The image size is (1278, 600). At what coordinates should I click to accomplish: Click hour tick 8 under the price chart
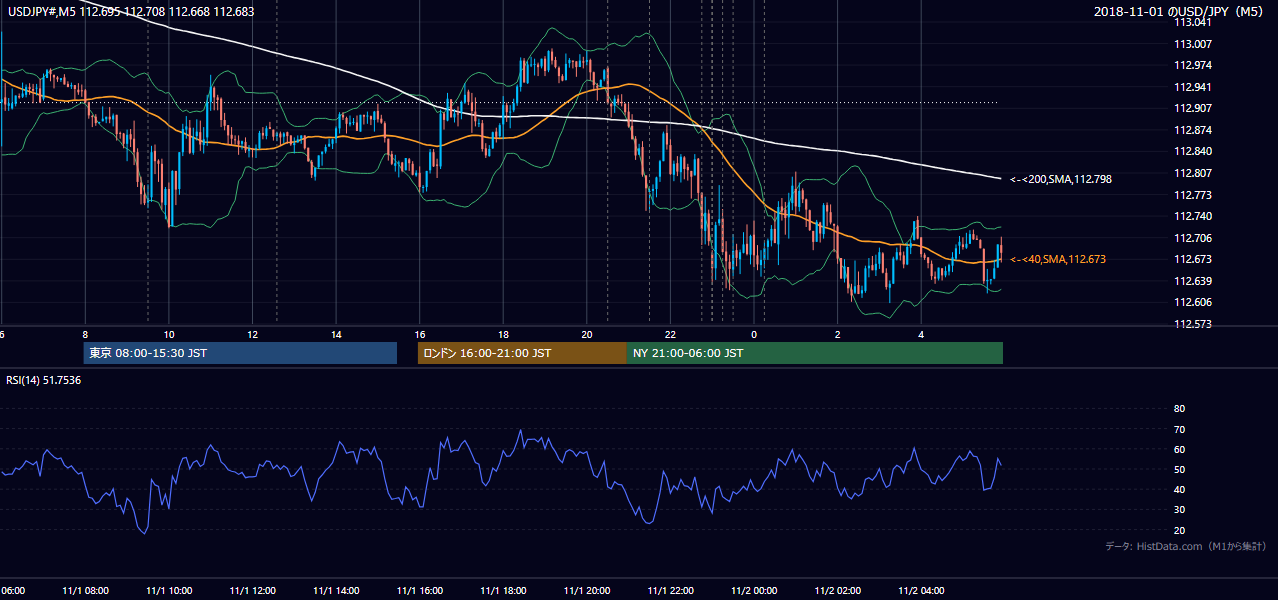(x=86, y=334)
